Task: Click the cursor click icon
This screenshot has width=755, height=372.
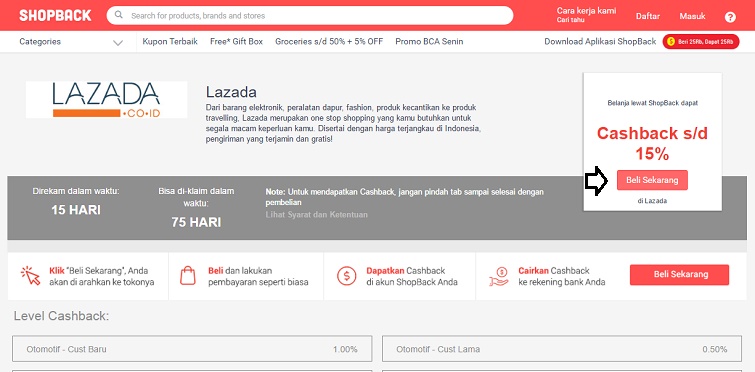Action: pyautogui.click(x=30, y=276)
